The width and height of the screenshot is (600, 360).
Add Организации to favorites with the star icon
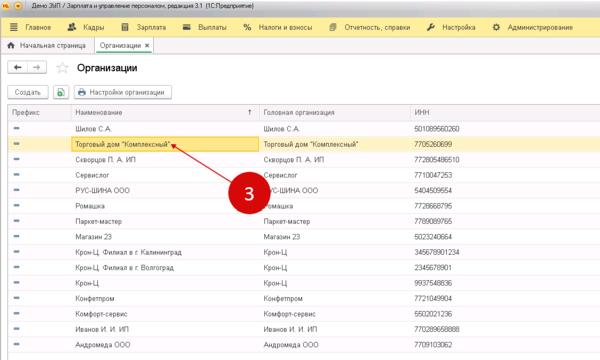point(62,68)
